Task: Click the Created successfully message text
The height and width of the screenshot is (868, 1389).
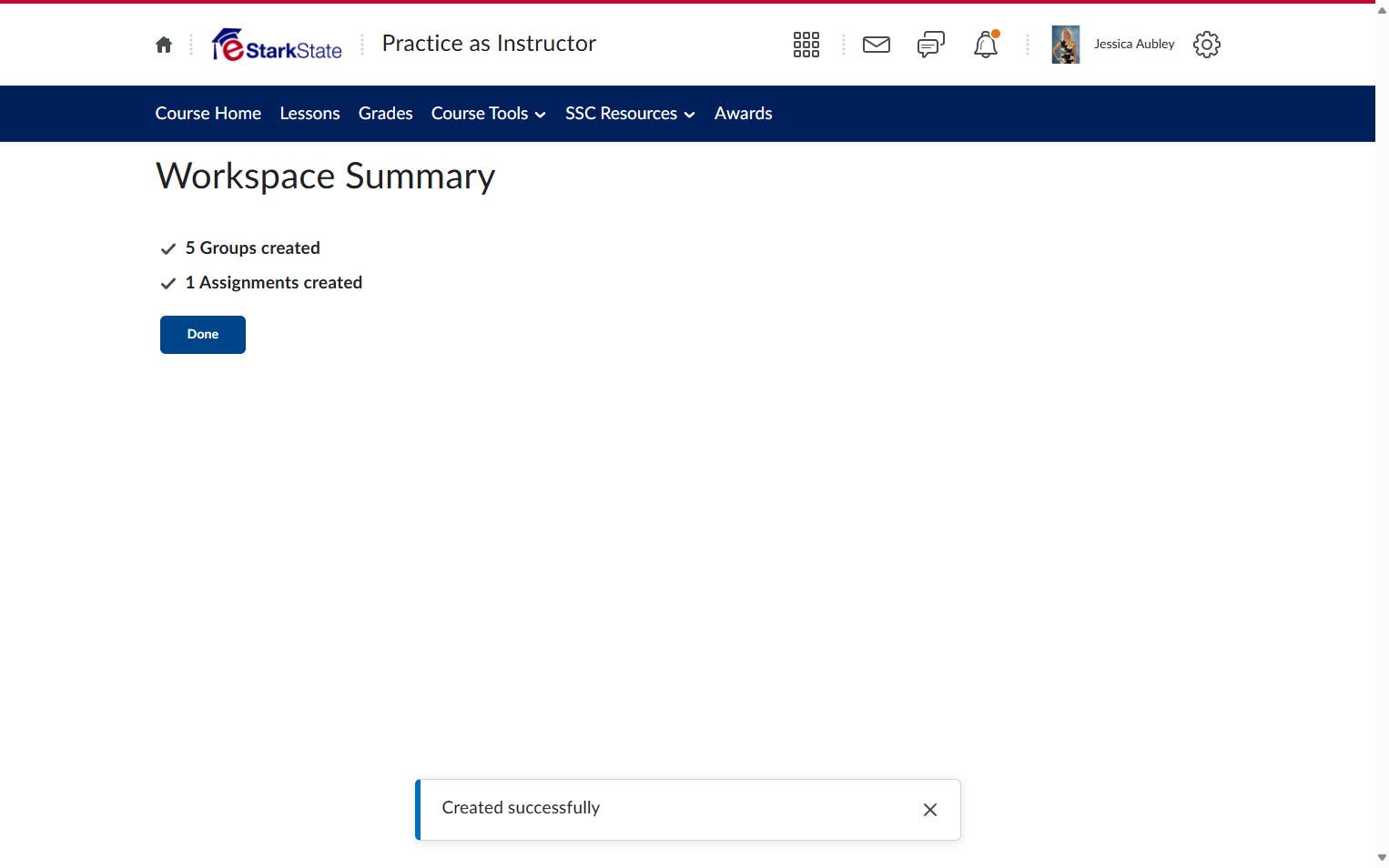Action: (x=521, y=808)
